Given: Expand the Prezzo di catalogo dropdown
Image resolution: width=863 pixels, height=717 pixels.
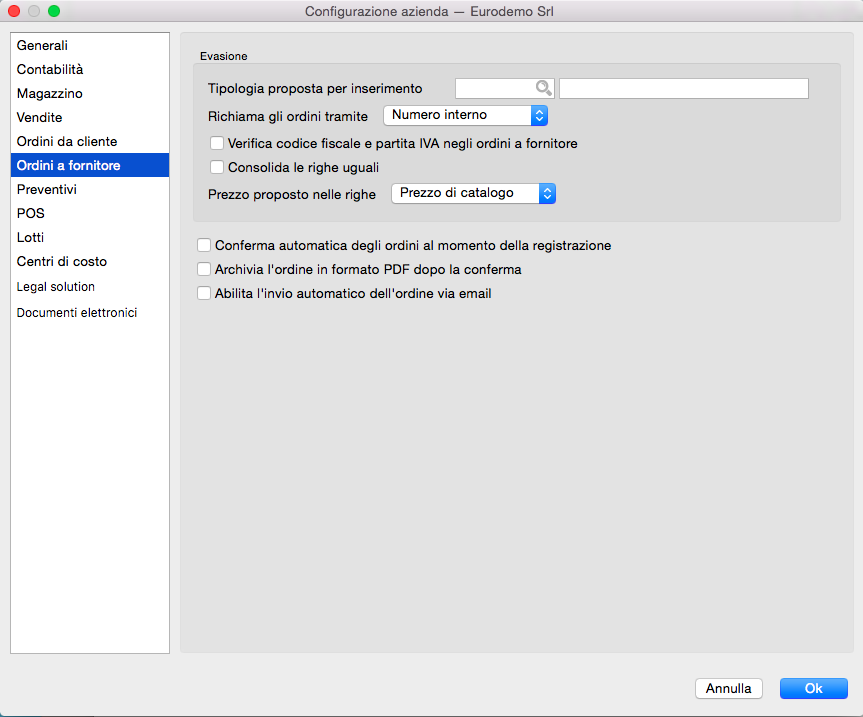Looking at the screenshot, I should pyautogui.click(x=473, y=194).
